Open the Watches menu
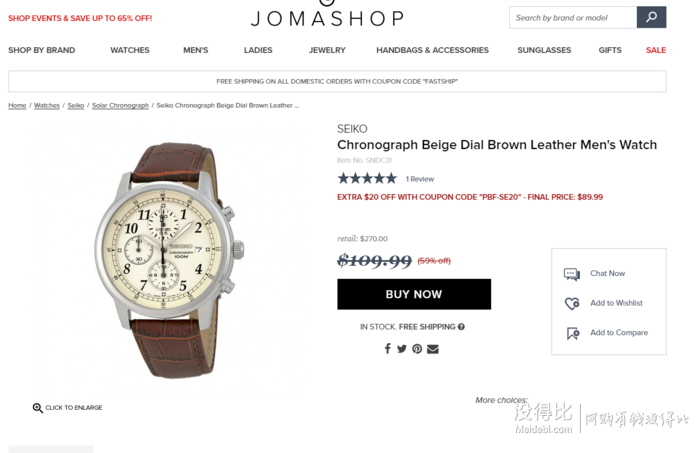This screenshot has height=453, width=700. click(130, 50)
